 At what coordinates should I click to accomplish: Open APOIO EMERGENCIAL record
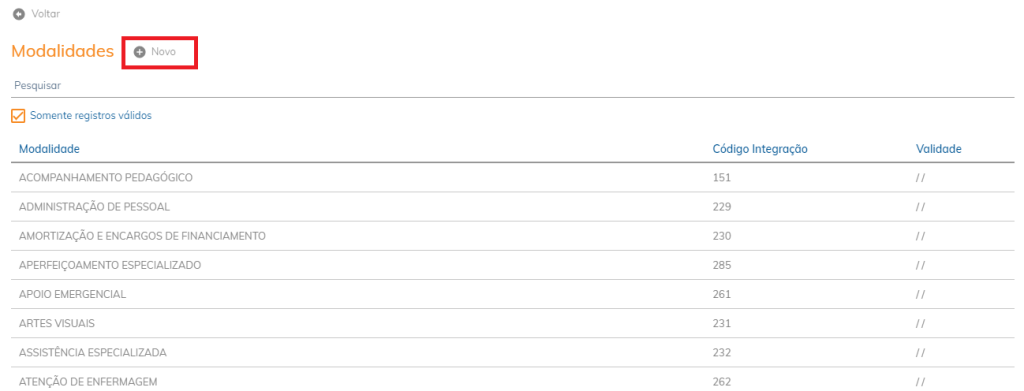pos(513,294)
